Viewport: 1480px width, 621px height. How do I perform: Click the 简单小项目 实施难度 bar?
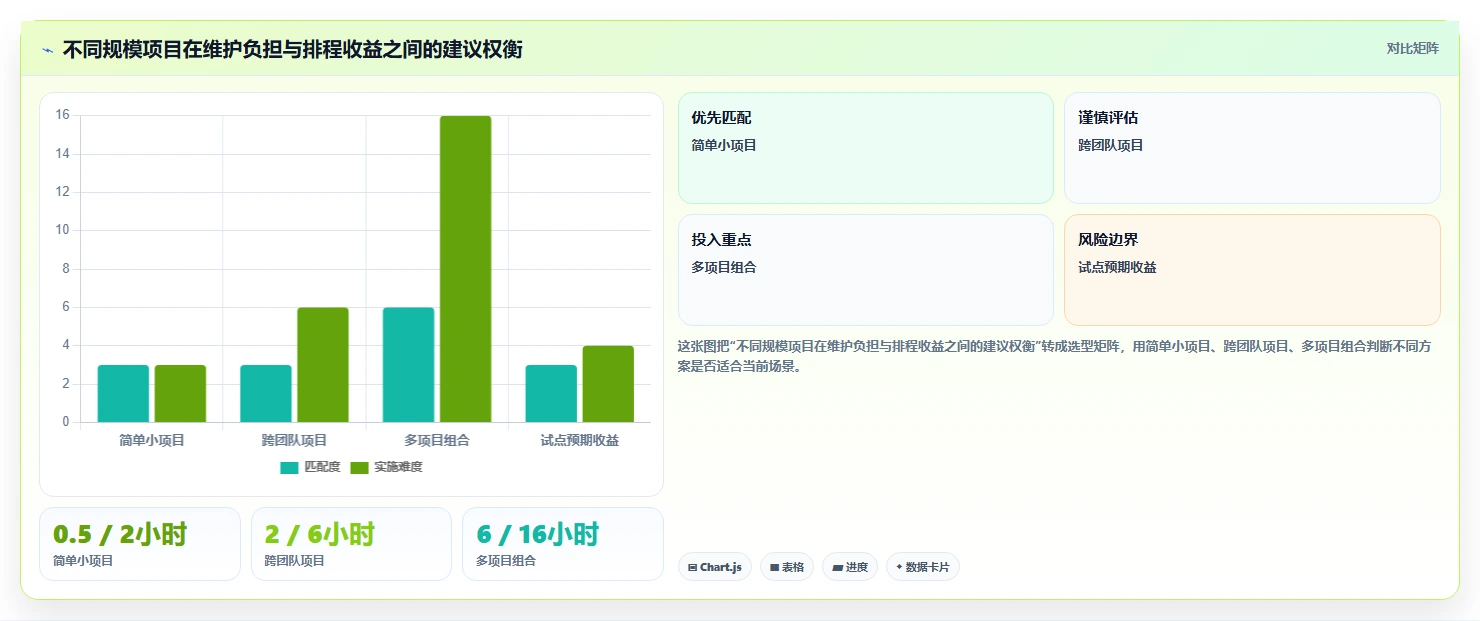pos(180,394)
